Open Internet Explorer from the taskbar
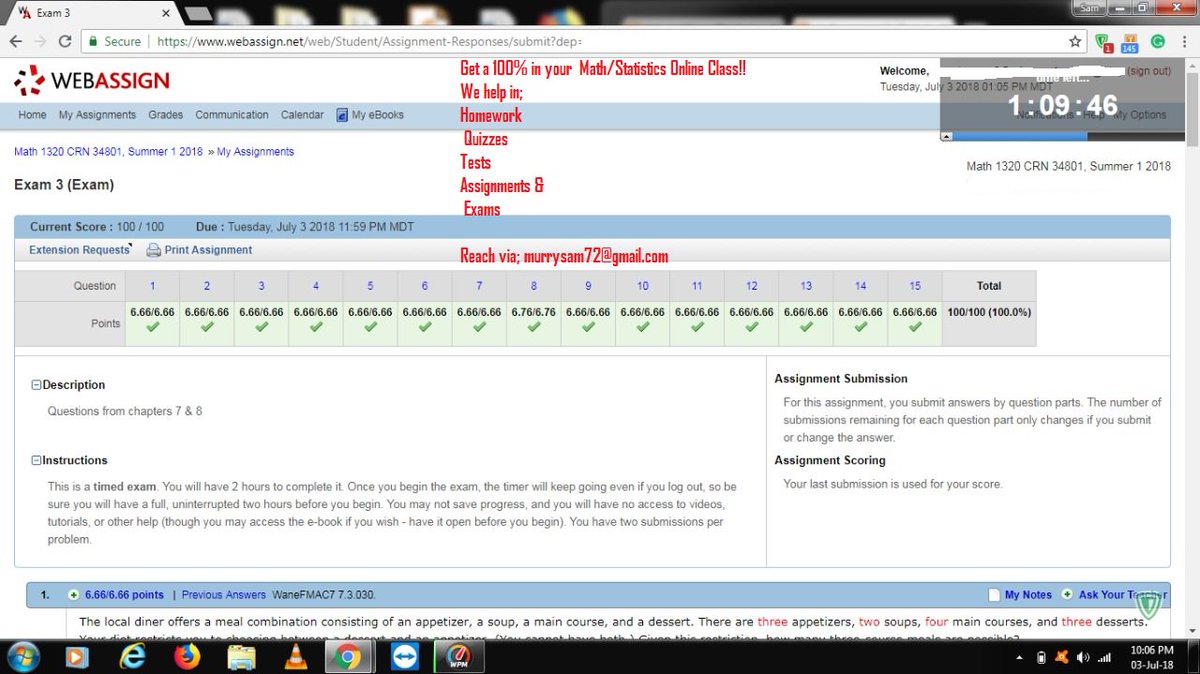1200x674 pixels. tap(132, 657)
